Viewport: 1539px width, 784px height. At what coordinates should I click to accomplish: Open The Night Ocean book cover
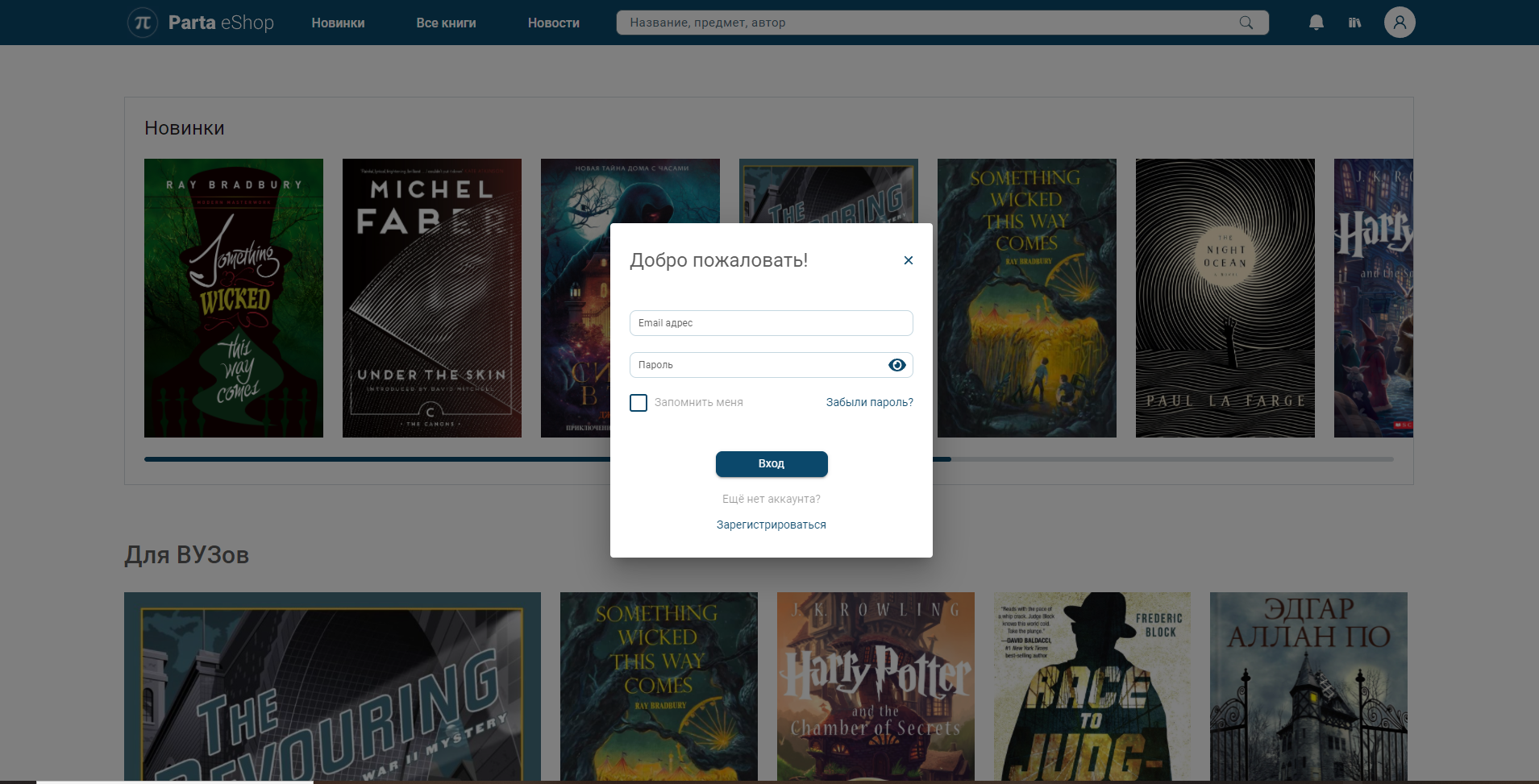1225,298
